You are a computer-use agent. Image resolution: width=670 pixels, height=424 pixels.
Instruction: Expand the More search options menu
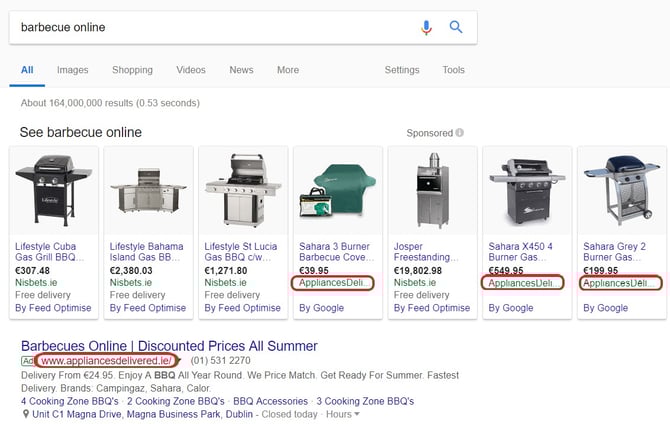(288, 70)
